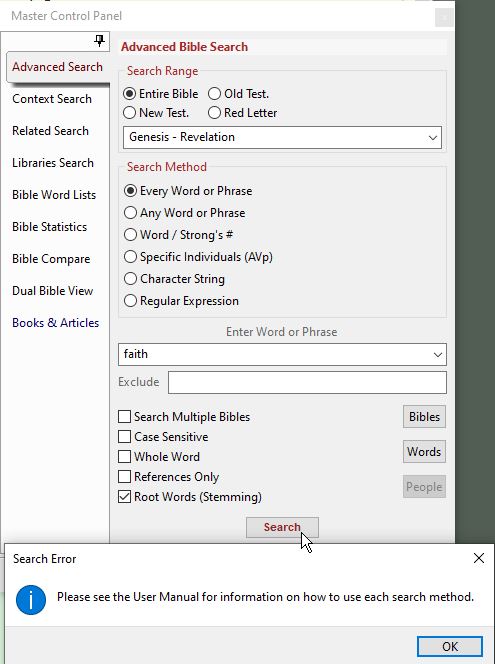This screenshot has height=664, width=495.
Task: Click the blue info icon in Search Error
Action: click(x=31, y=600)
